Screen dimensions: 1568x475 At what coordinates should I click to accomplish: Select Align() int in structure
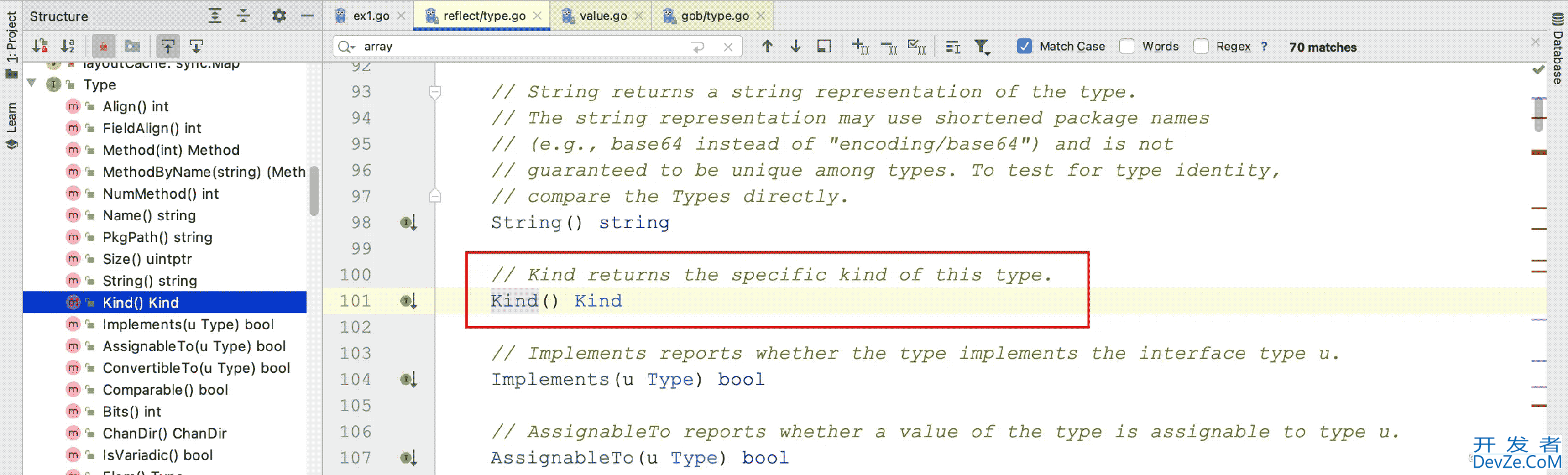(135, 106)
